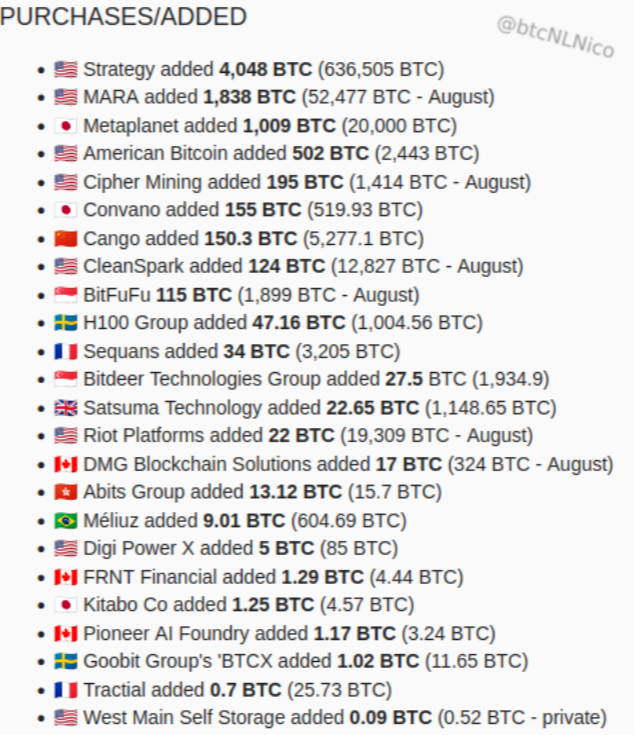Click the US flag beside Strategy
This screenshot has height=735, width=634.
[65, 69]
